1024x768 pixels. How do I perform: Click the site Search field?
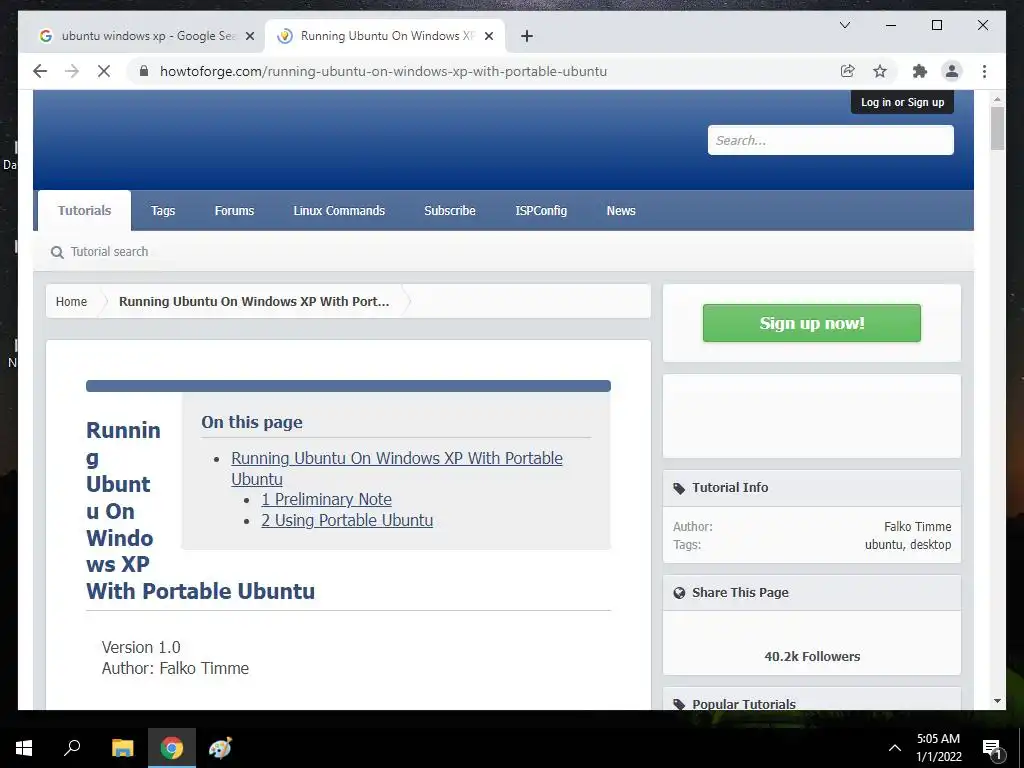(830, 140)
